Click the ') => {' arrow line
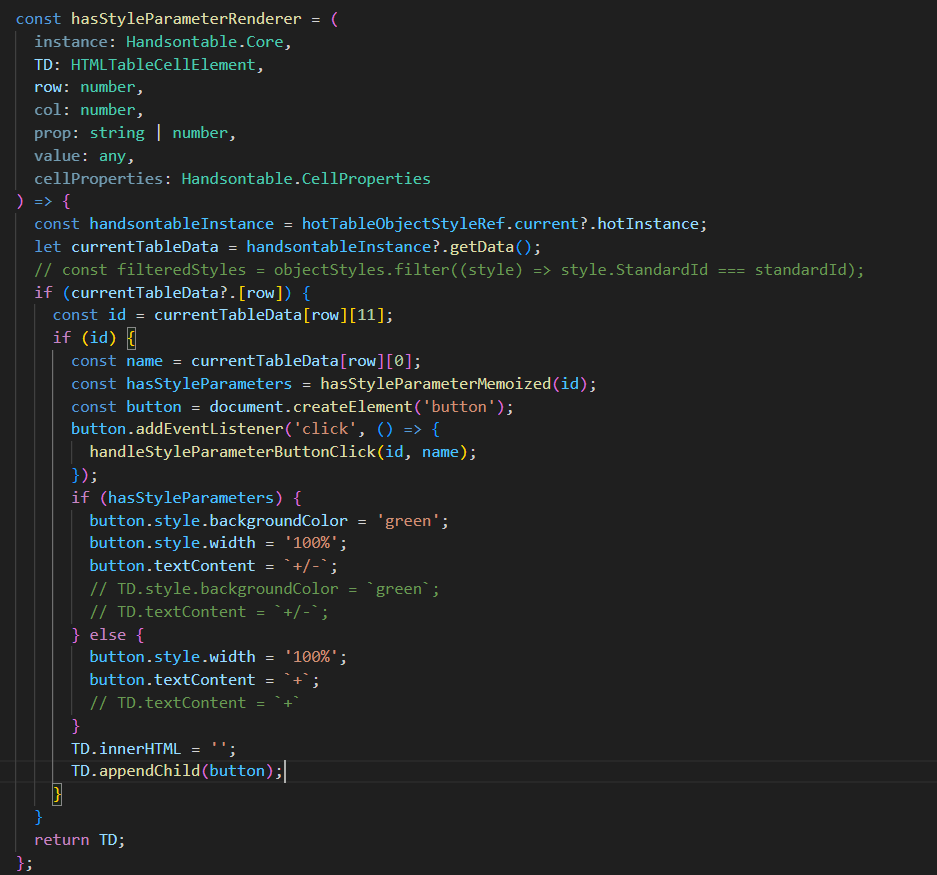This screenshot has width=937, height=875. pyautogui.click(x=43, y=201)
